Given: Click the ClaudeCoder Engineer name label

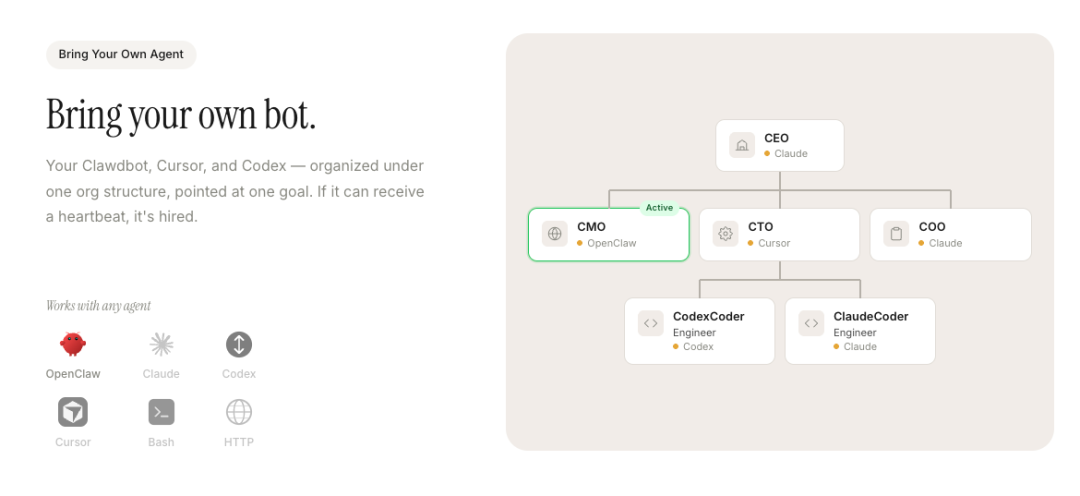Looking at the screenshot, I should click(x=871, y=316).
